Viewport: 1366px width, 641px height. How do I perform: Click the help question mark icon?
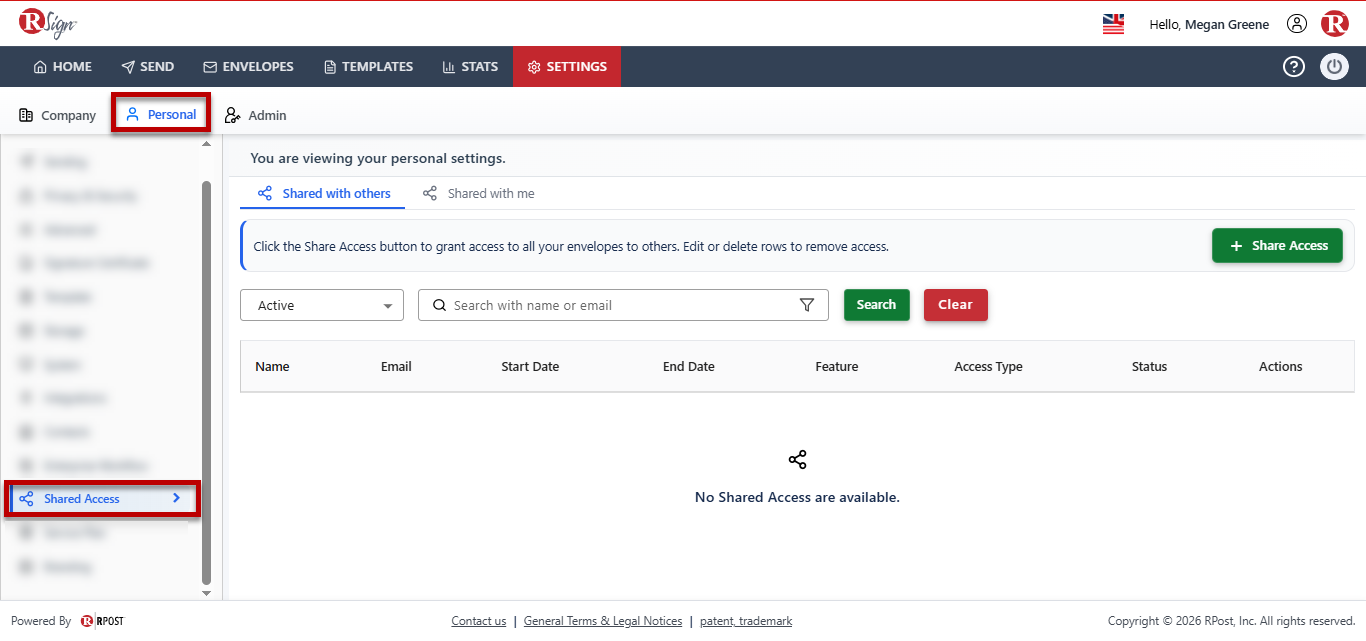(x=1294, y=67)
